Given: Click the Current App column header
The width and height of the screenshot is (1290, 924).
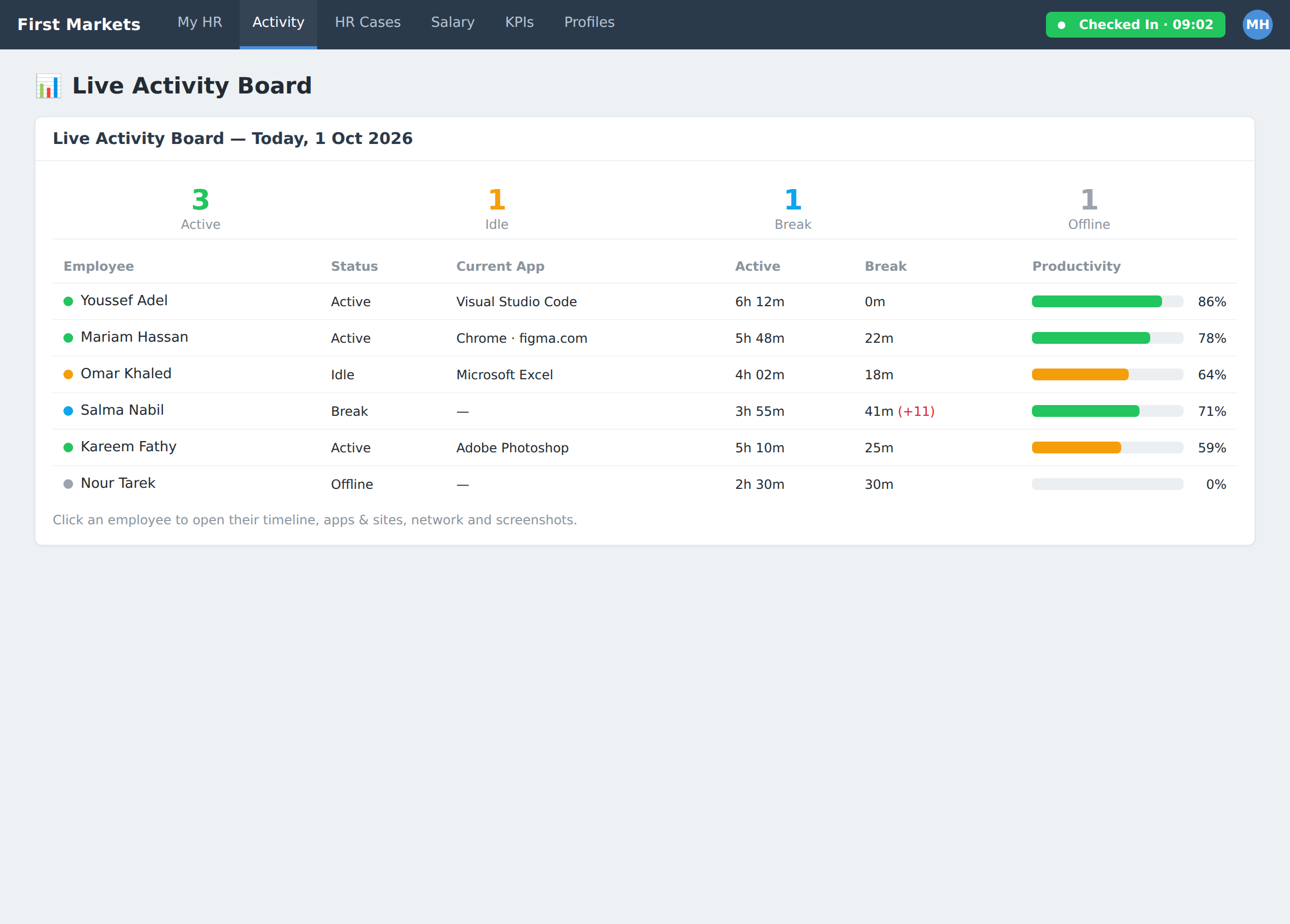Looking at the screenshot, I should pos(500,266).
